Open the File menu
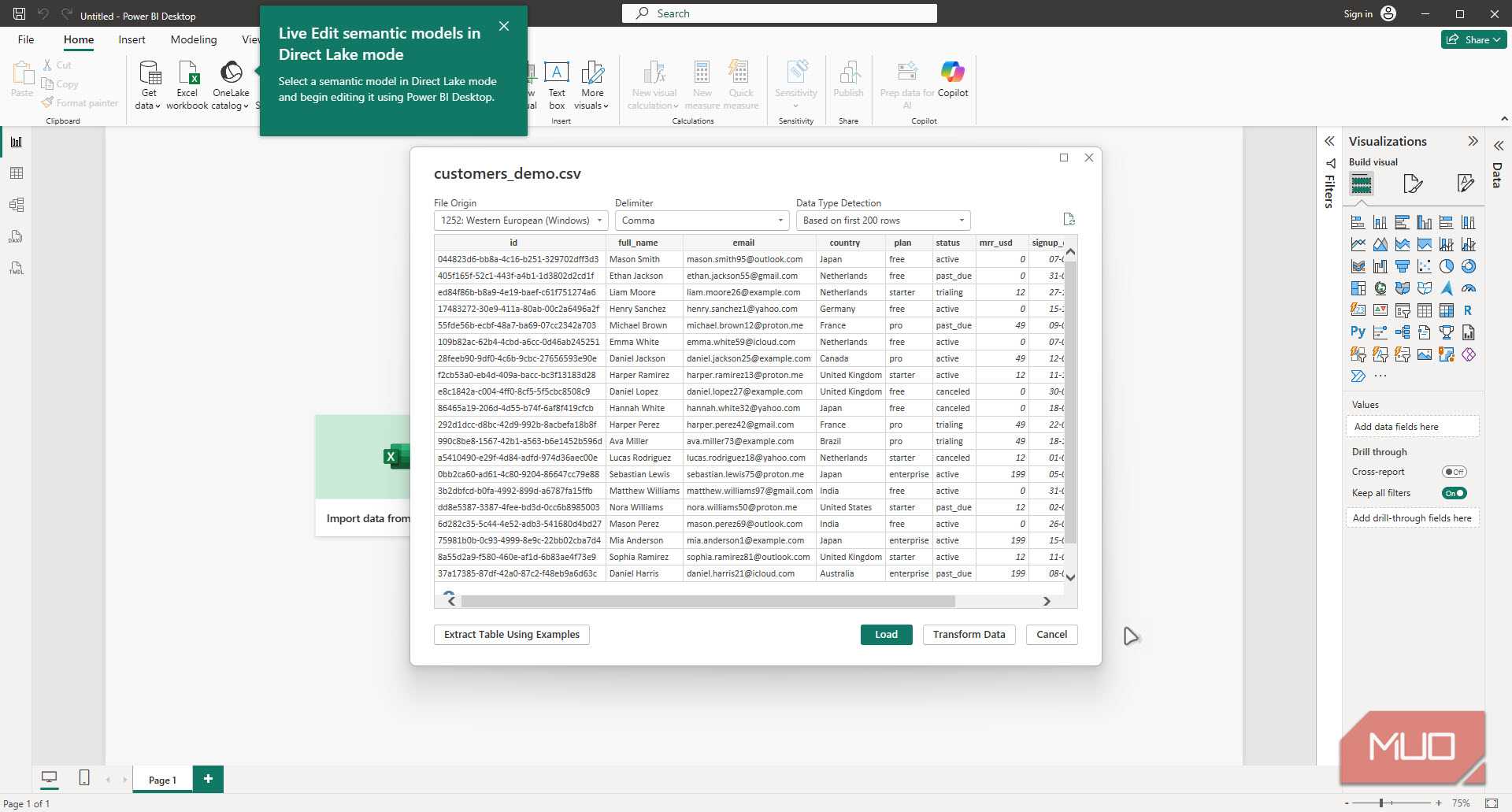Screen dimensions: 1512x812 [x=26, y=39]
